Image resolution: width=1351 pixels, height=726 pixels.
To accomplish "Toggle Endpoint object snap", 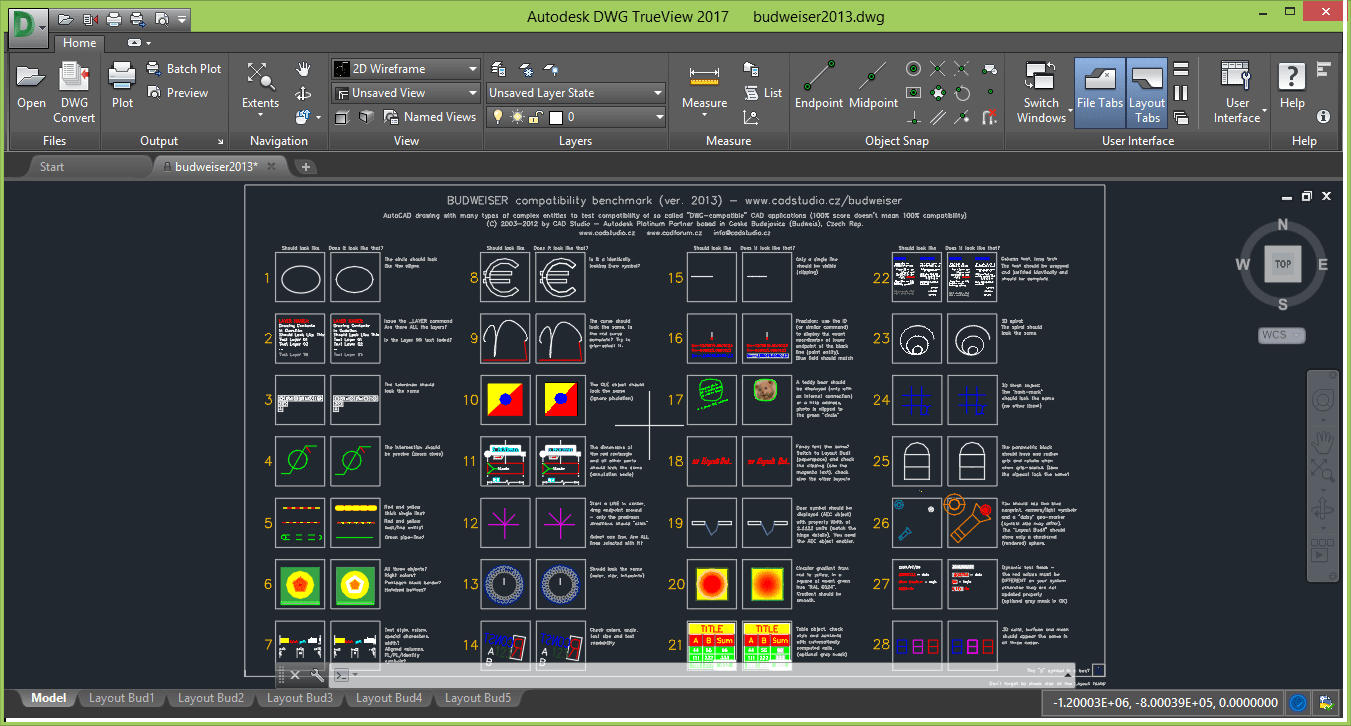I will pos(819,86).
